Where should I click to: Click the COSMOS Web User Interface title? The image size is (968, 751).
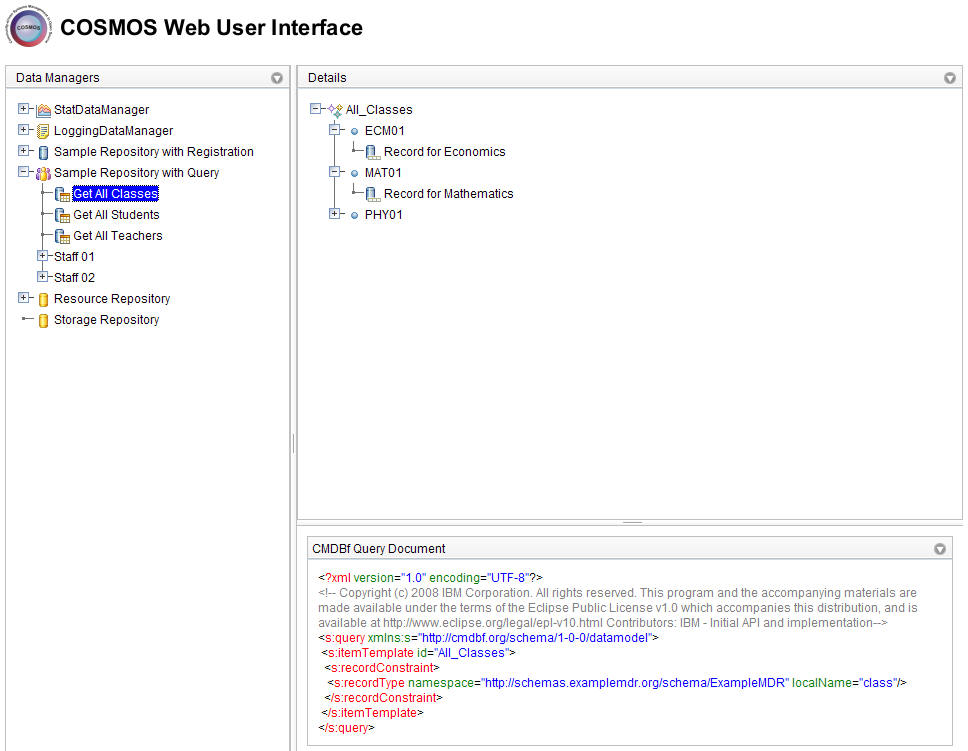pos(211,28)
